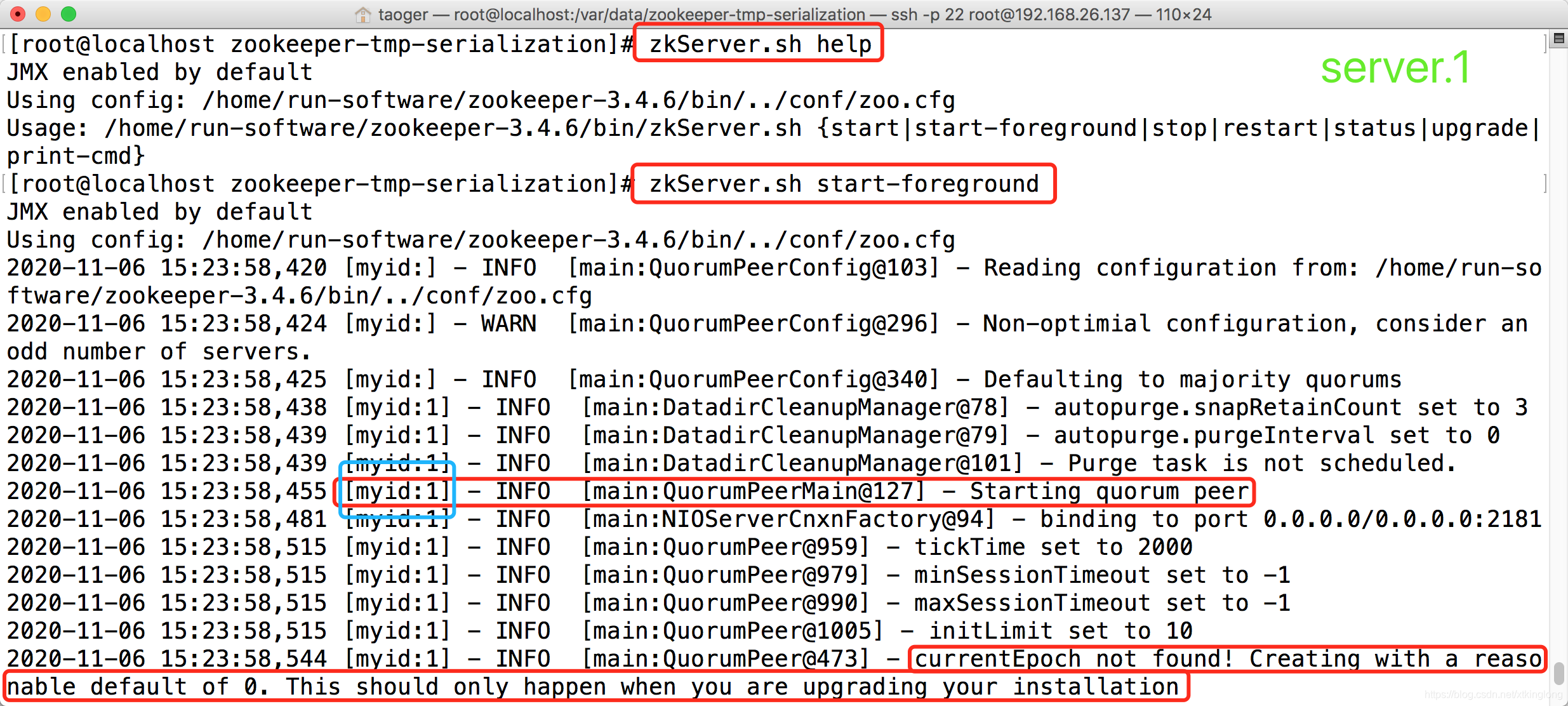Minimize the terminal using yellow button
The image size is (1568, 706).
click(43, 14)
